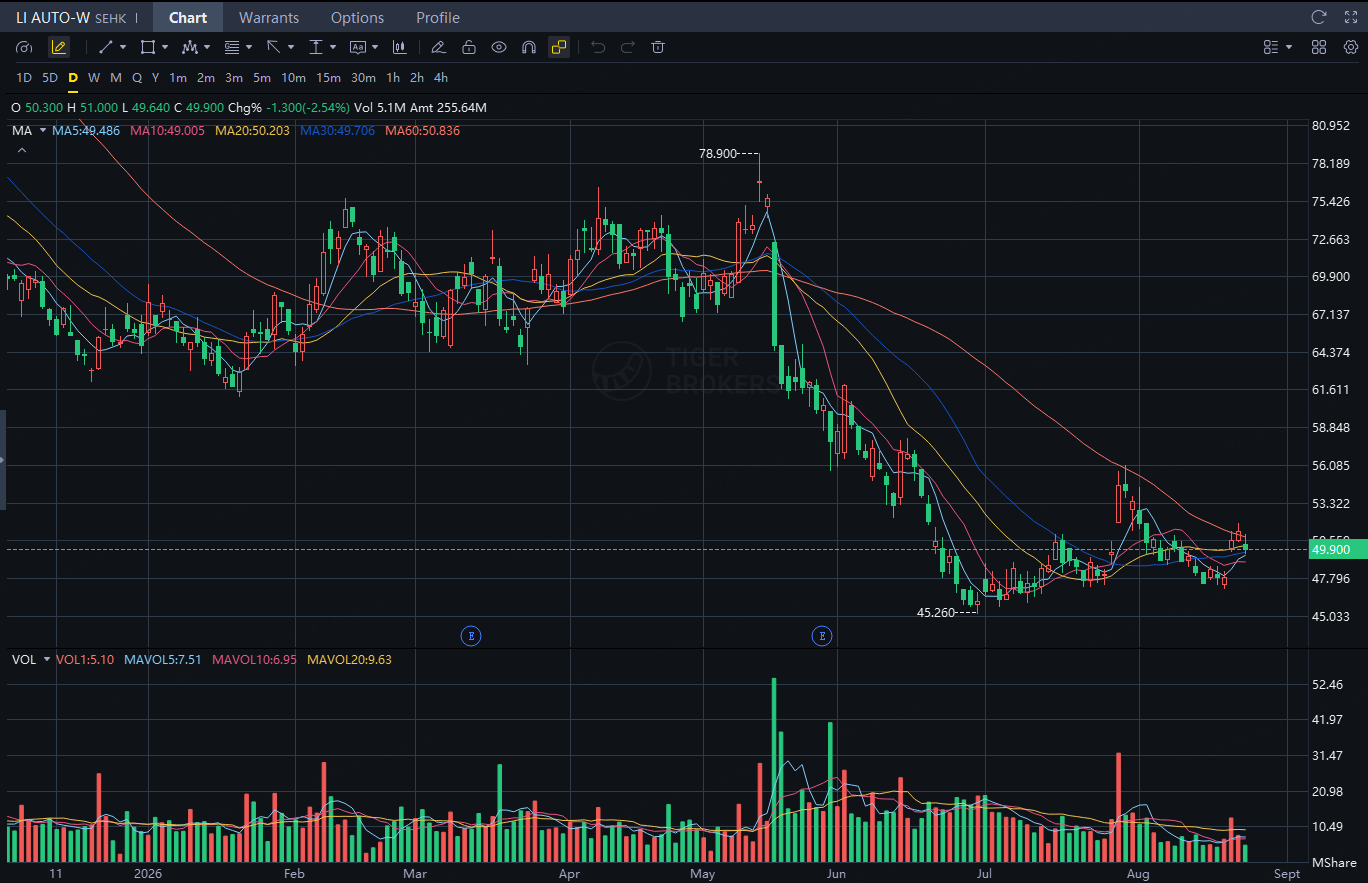
Task: Select the text annotation tool
Action: 358,47
